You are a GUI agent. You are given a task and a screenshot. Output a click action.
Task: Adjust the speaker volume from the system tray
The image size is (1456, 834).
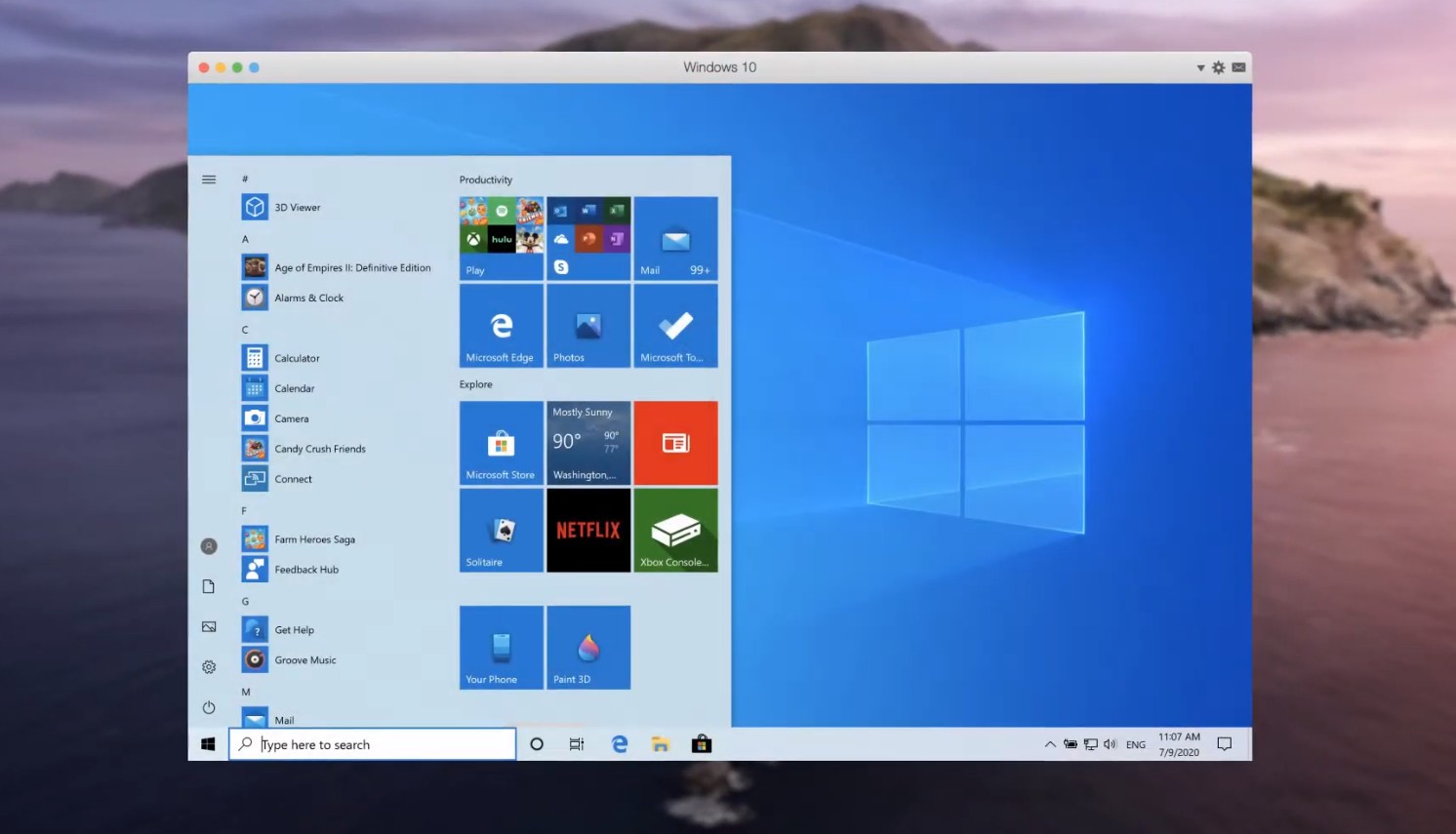[x=1110, y=743]
